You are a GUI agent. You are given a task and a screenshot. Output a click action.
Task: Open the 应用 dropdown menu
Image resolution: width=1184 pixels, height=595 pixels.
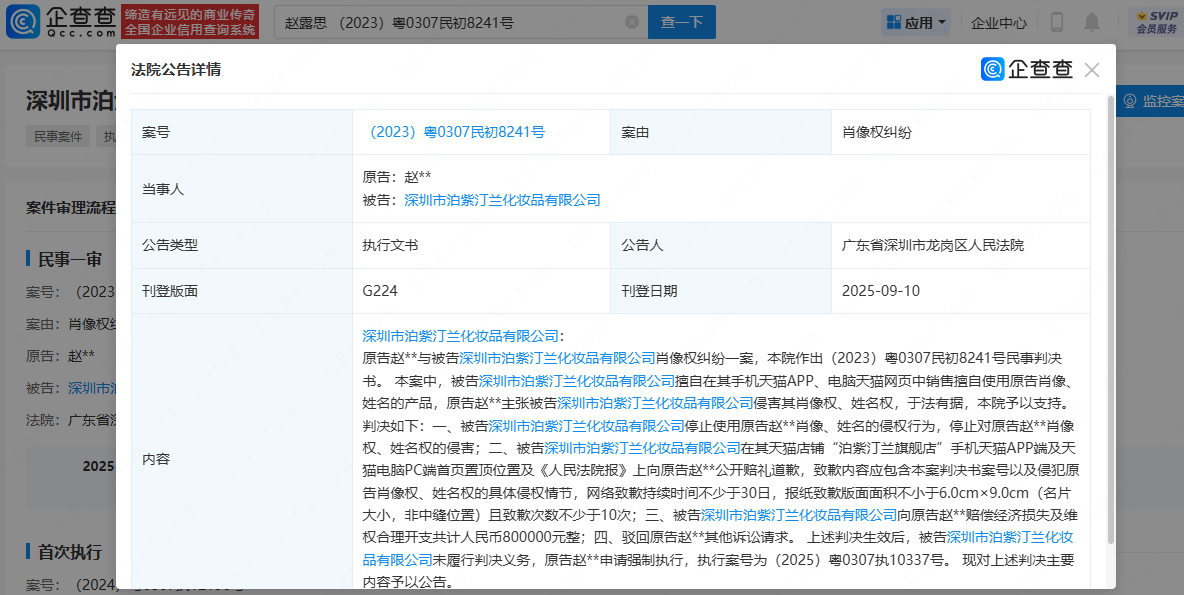(x=916, y=23)
